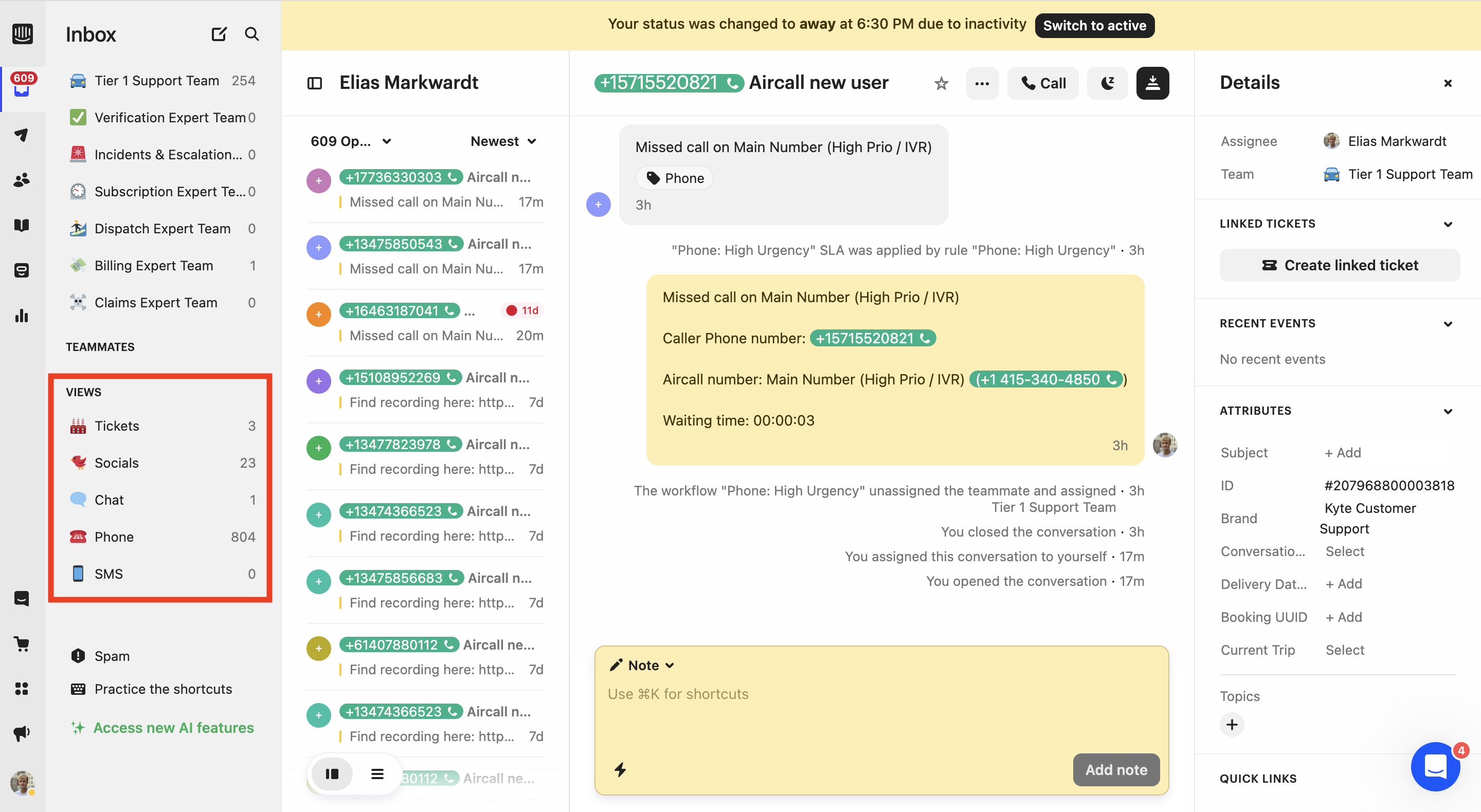Click the snooze call icon next to Call
The width and height of the screenshot is (1481, 812).
click(1107, 82)
